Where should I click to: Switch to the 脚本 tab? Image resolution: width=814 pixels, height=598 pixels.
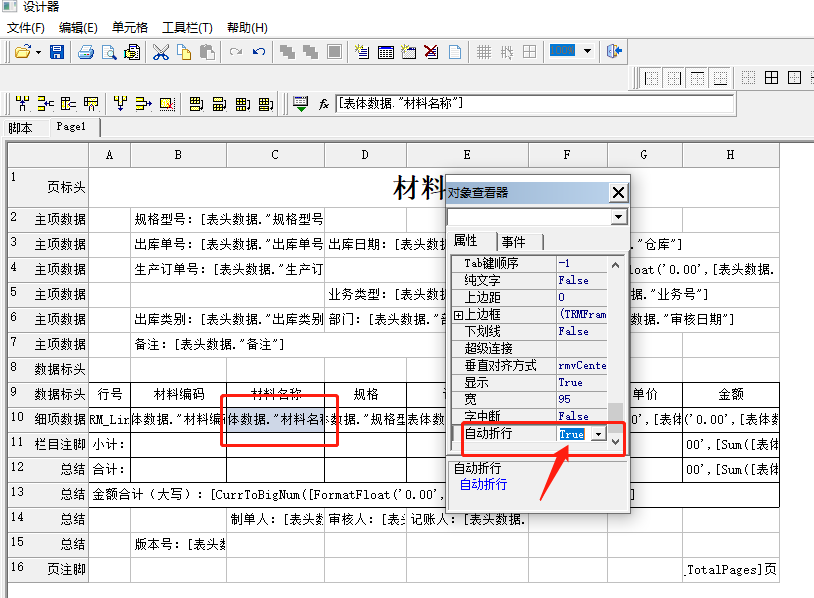pyautogui.click(x=20, y=128)
